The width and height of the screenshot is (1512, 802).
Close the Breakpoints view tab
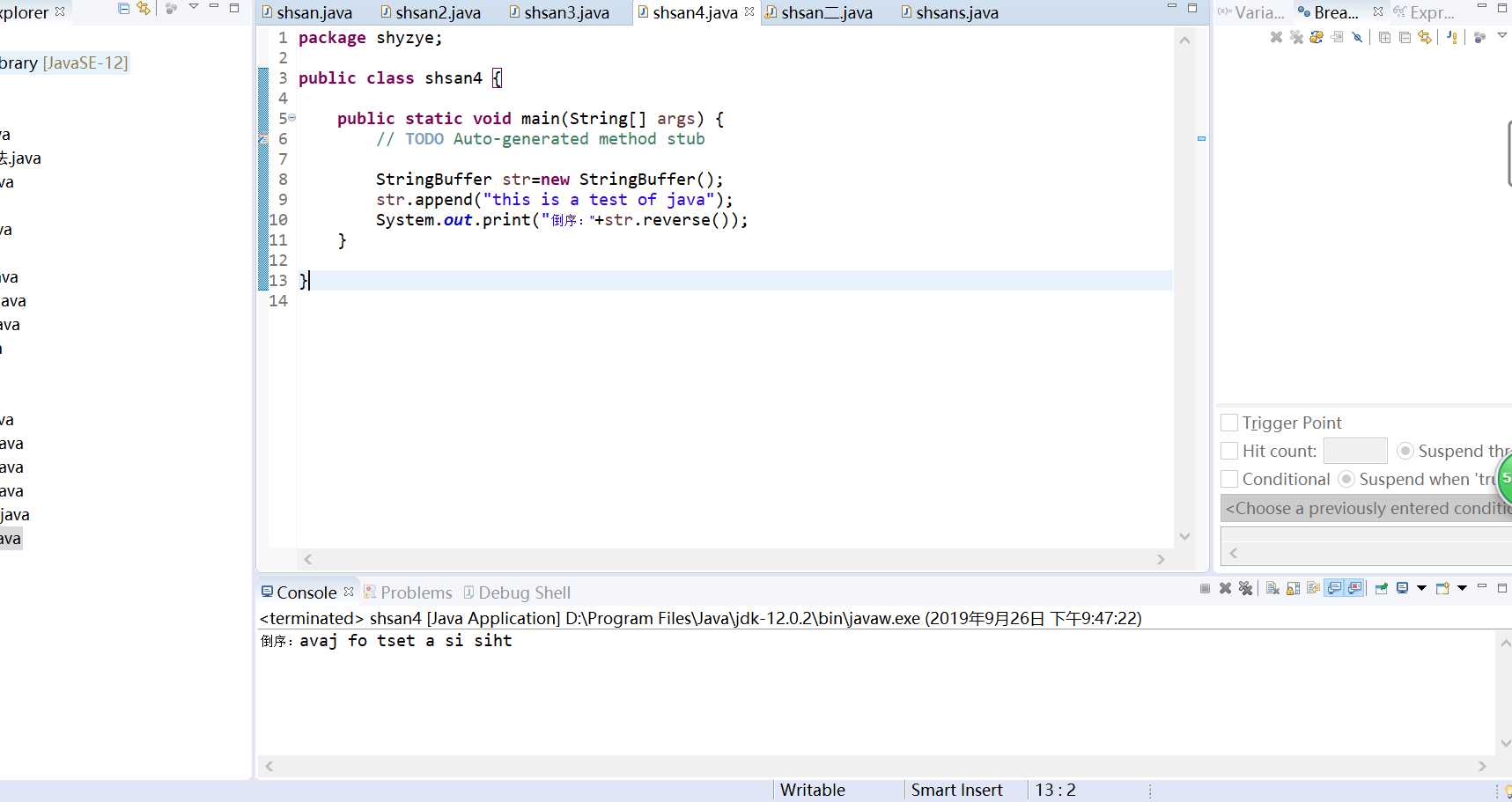1378,12
